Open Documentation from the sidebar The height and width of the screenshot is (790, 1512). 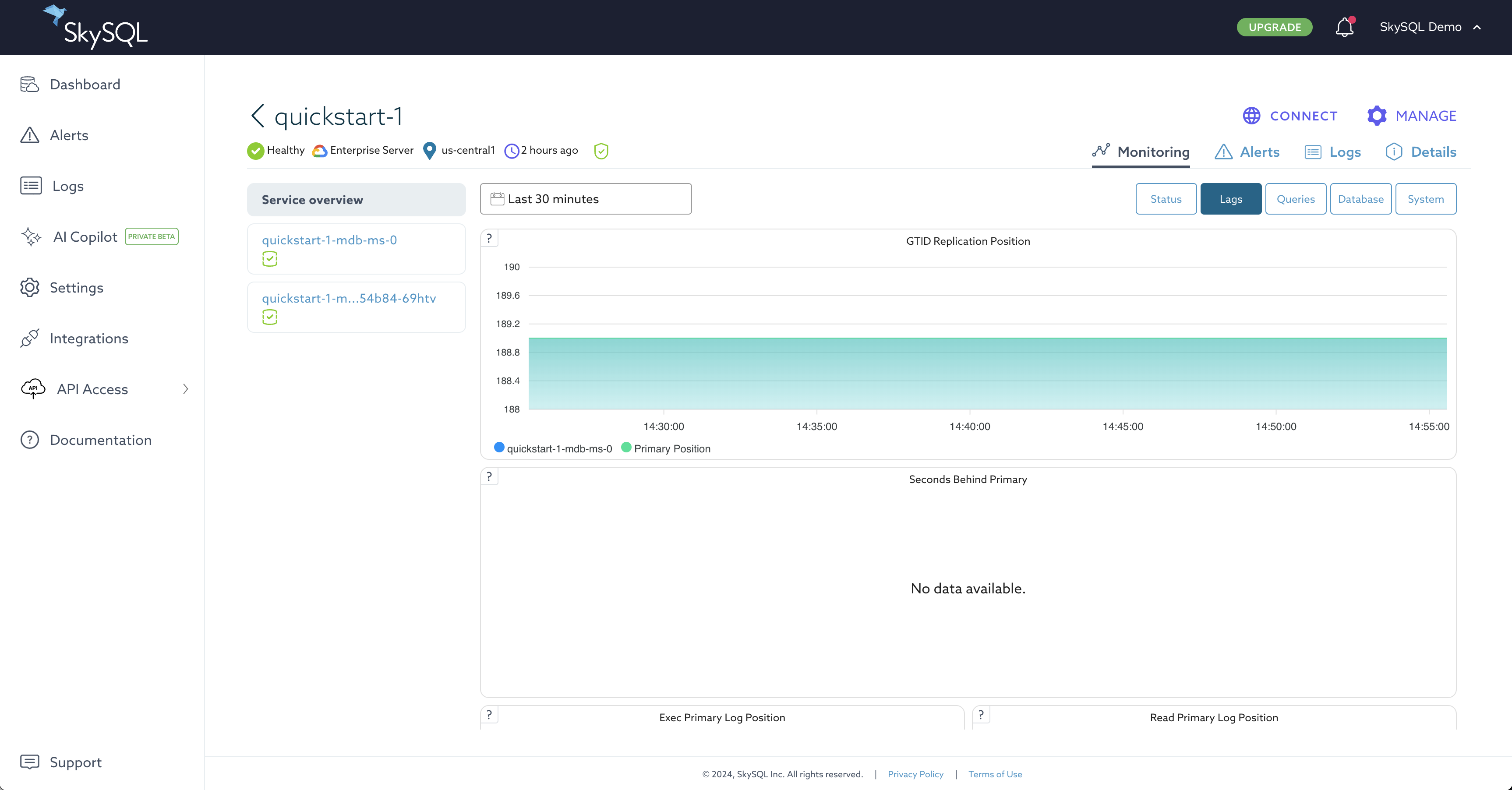100,440
